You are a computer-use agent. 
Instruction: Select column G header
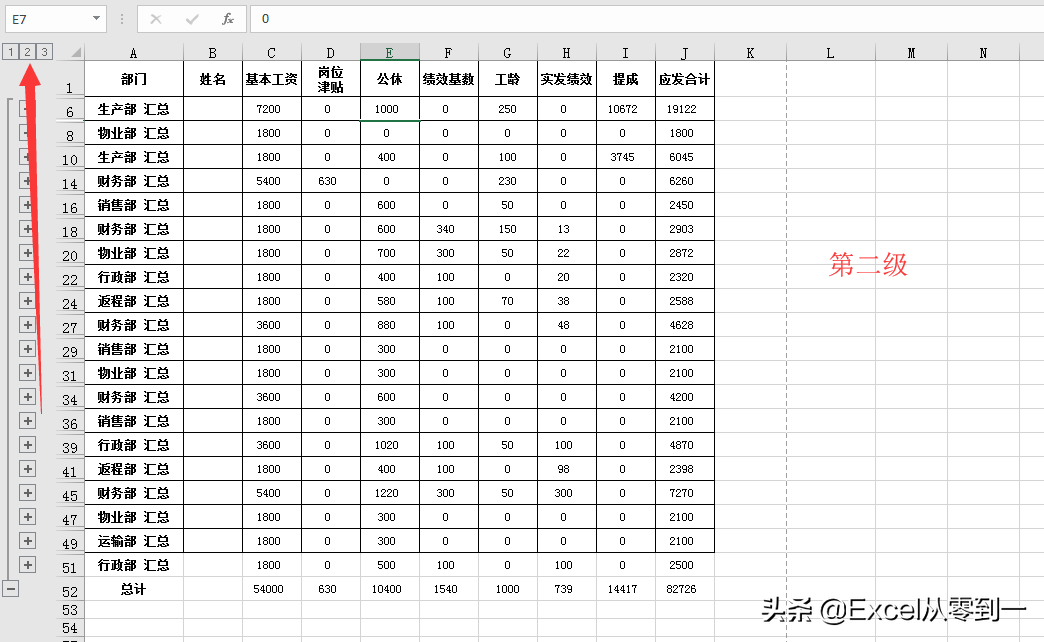pos(507,53)
